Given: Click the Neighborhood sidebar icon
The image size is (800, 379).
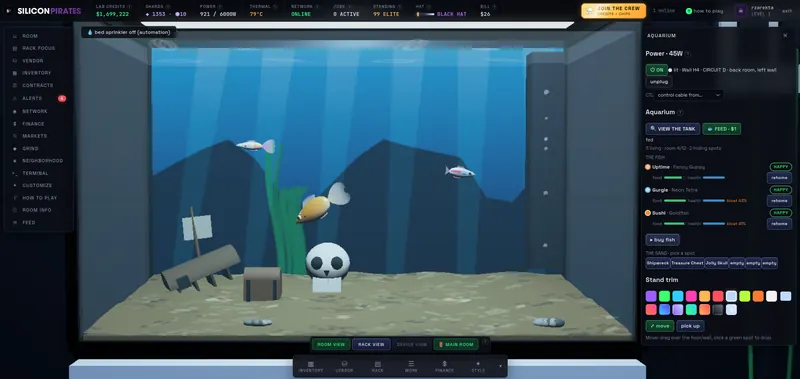Looking at the screenshot, I should 14,161.
